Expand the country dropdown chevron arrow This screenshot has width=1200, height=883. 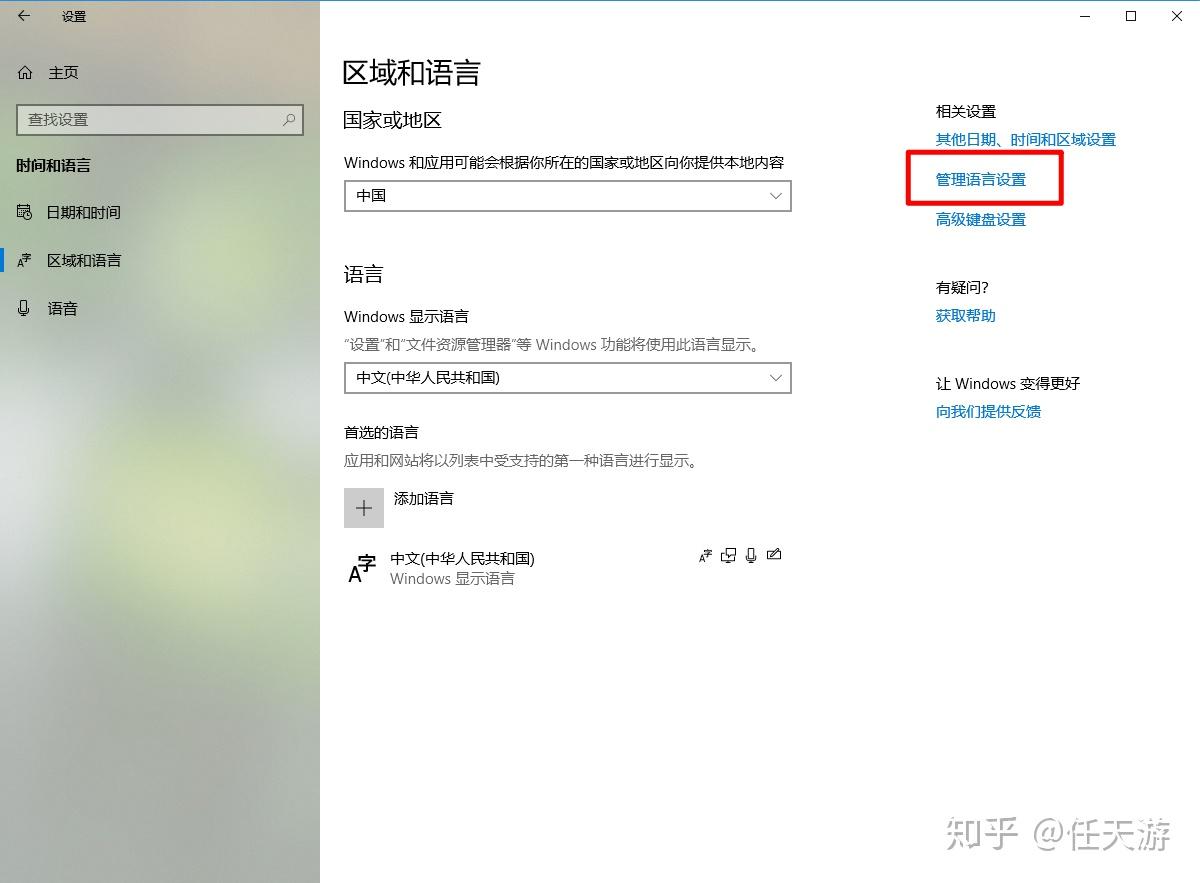[776, 196]
